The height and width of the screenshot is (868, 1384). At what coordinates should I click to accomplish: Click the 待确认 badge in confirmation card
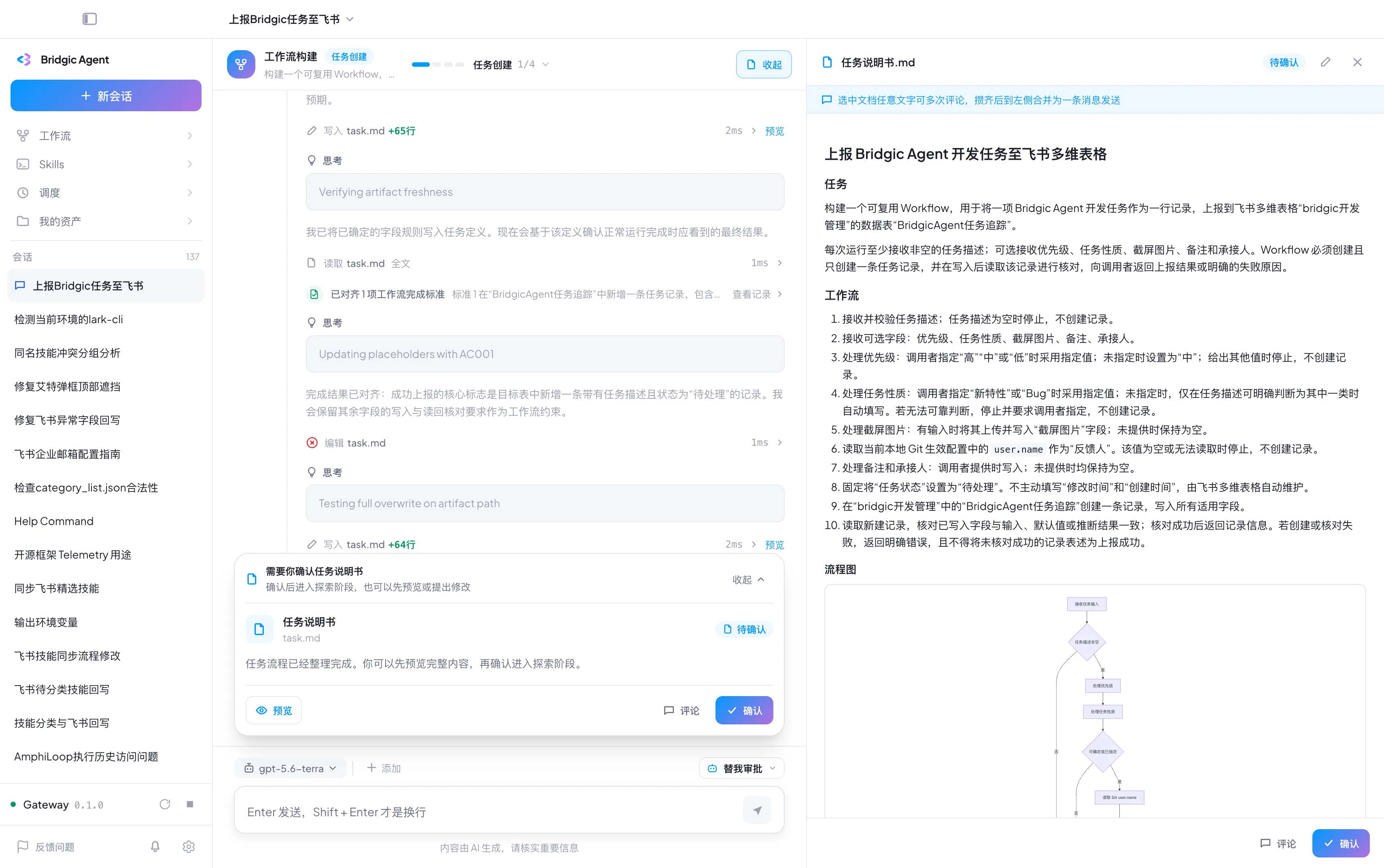pos(744,629)
